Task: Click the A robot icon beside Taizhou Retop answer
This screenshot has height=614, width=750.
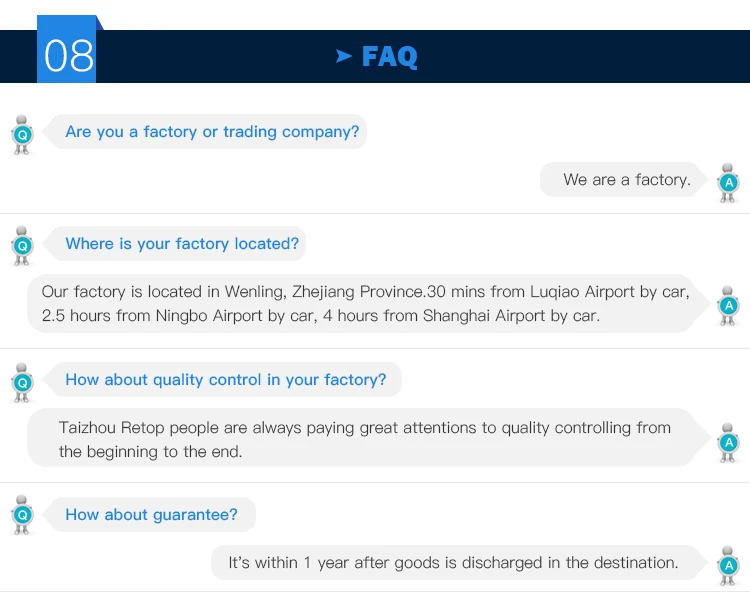Action: pyautogui.click(x=729, y=442)
